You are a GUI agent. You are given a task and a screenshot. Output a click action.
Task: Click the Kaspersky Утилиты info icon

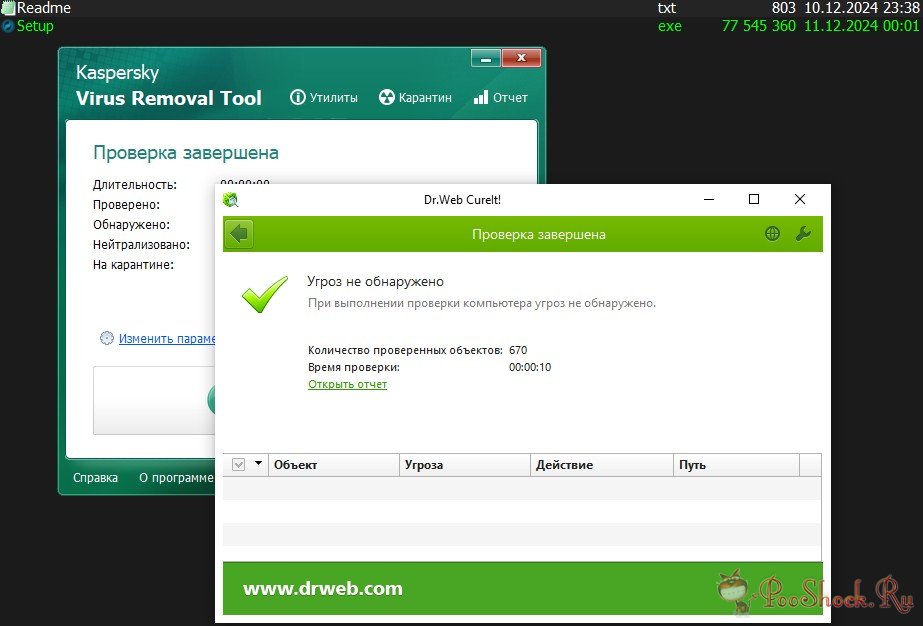click(298, 97)
